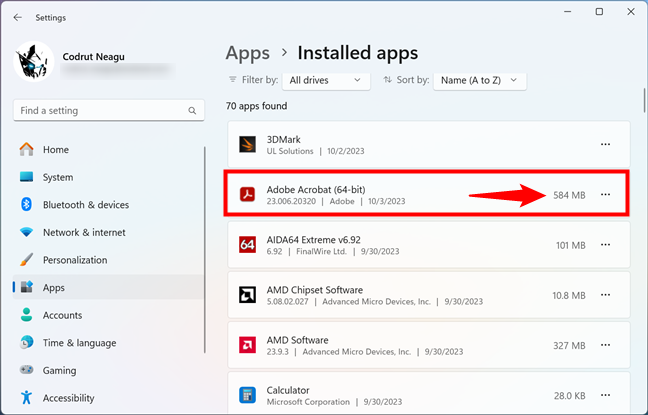Close the Settings window
The image size is (648, 415).
[631, 12]
